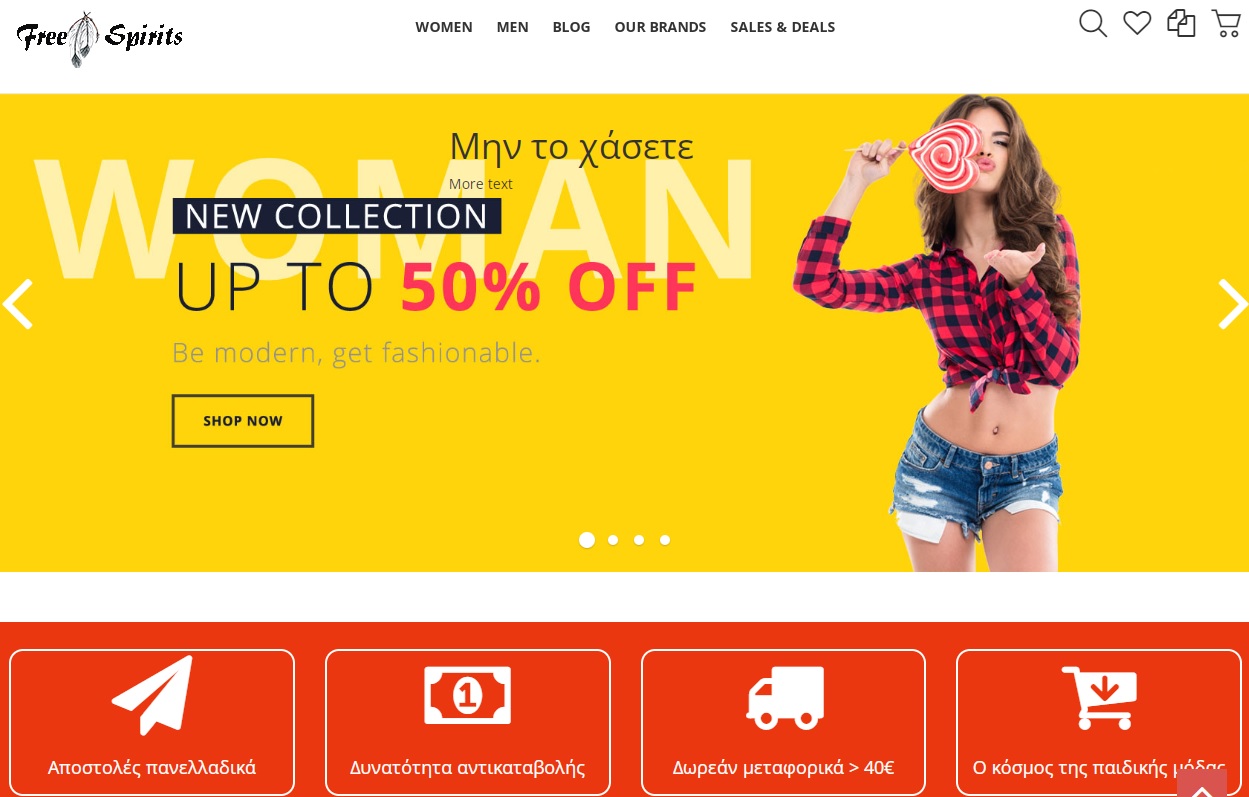Click the cart with download arrow icon

click(x=1099, y=697)
